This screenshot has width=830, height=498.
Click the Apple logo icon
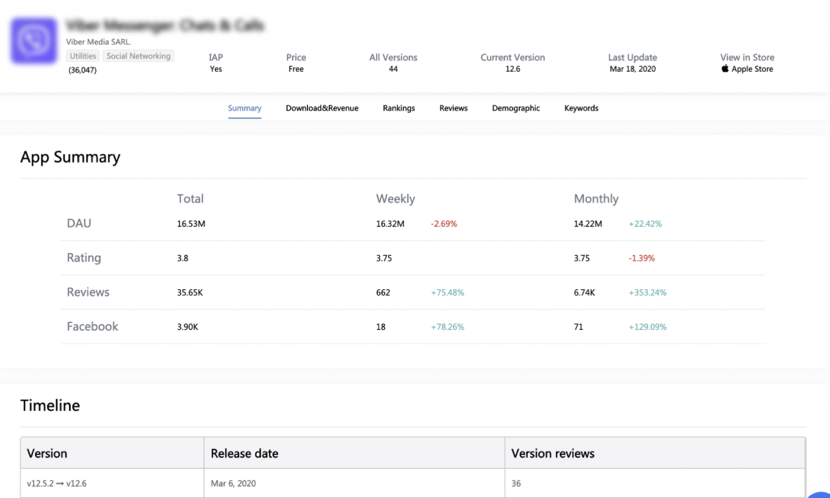click(725, 69)
